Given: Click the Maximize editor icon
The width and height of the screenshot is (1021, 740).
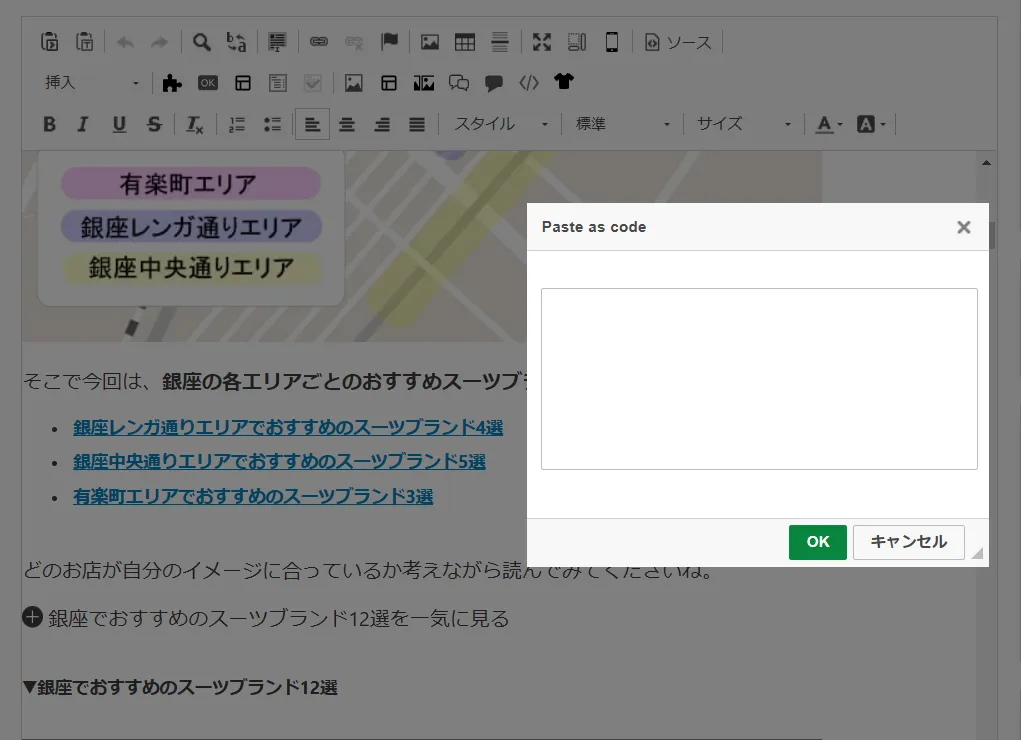Looking at the screenshot, I should tap(542, 42).
